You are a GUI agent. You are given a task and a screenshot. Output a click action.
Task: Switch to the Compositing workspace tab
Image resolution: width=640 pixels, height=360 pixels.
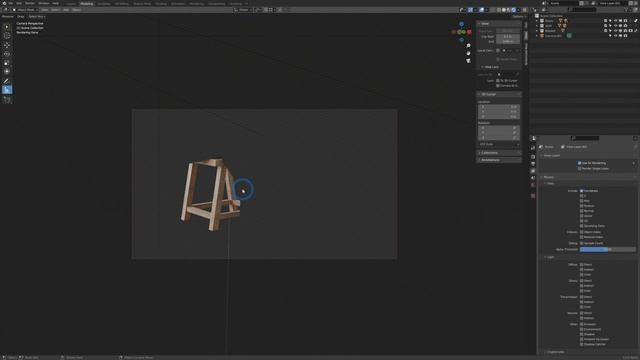[x=216, y=4]
